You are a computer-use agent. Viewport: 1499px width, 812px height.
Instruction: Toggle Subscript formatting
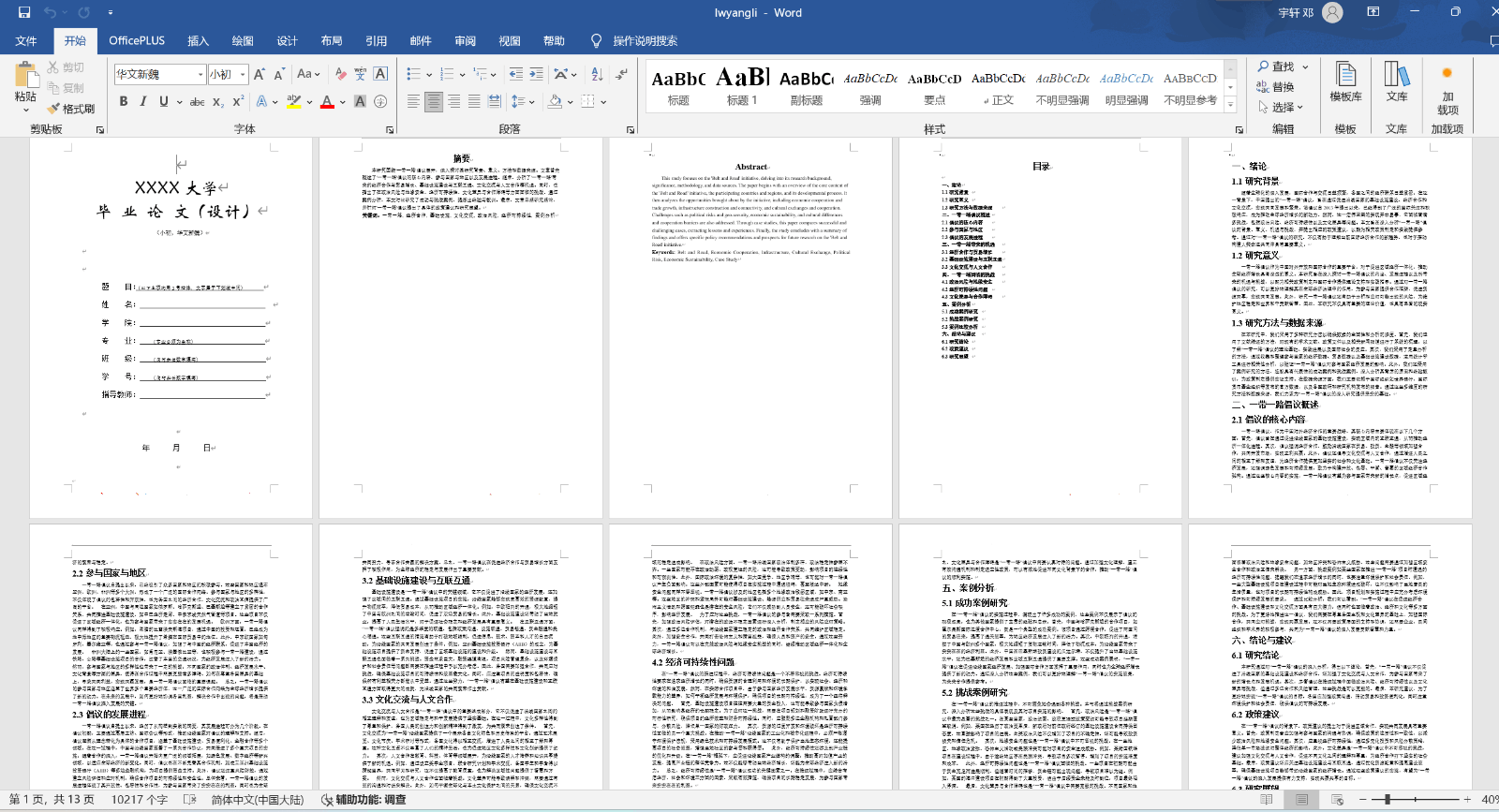pyautogui.click(x=217, y=101)
